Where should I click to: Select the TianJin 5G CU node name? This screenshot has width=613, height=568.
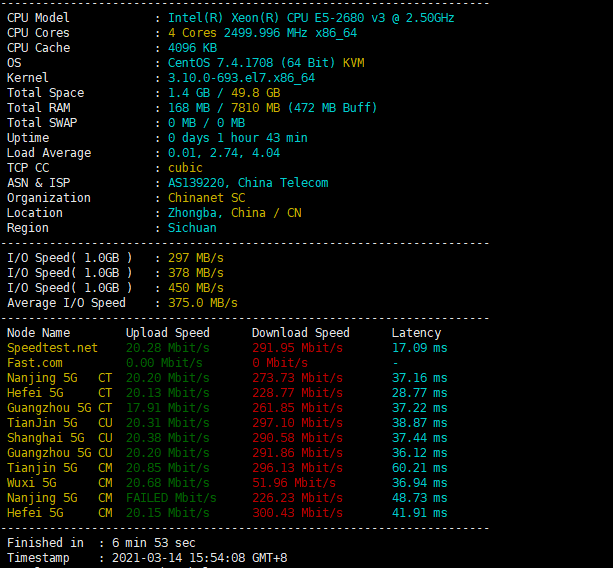click(x=59, y=423)
